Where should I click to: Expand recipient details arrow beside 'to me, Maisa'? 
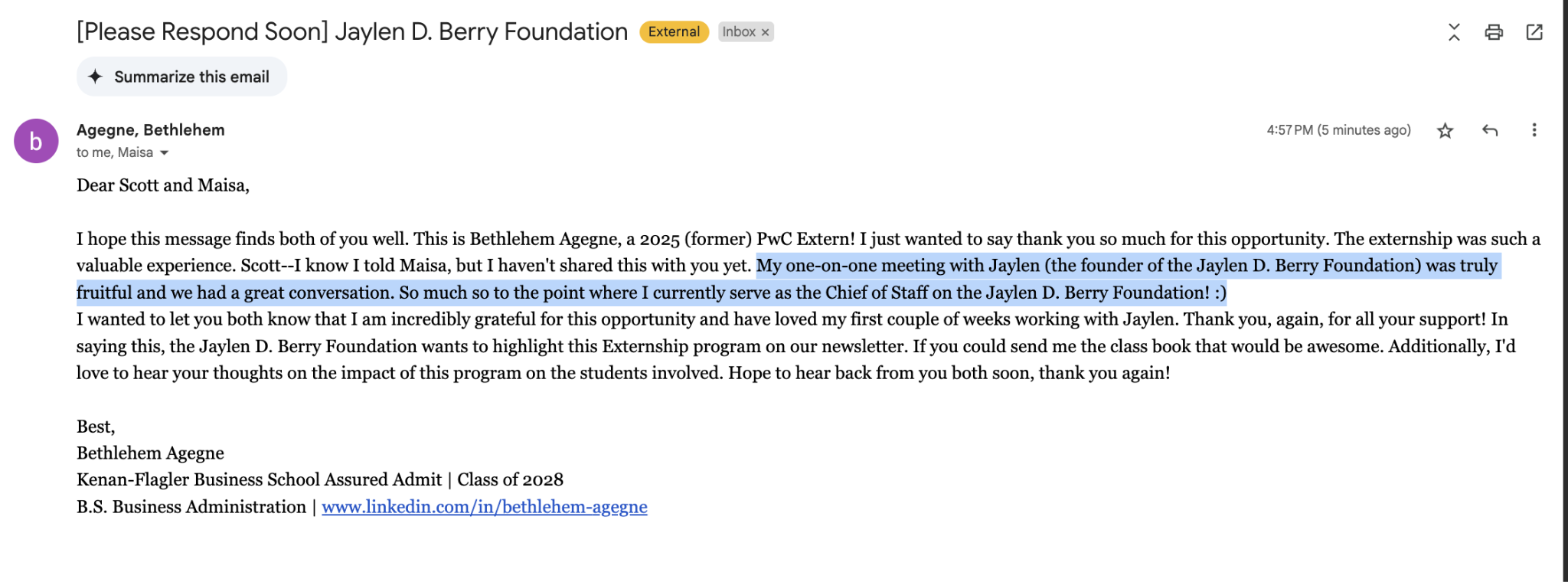164,152
